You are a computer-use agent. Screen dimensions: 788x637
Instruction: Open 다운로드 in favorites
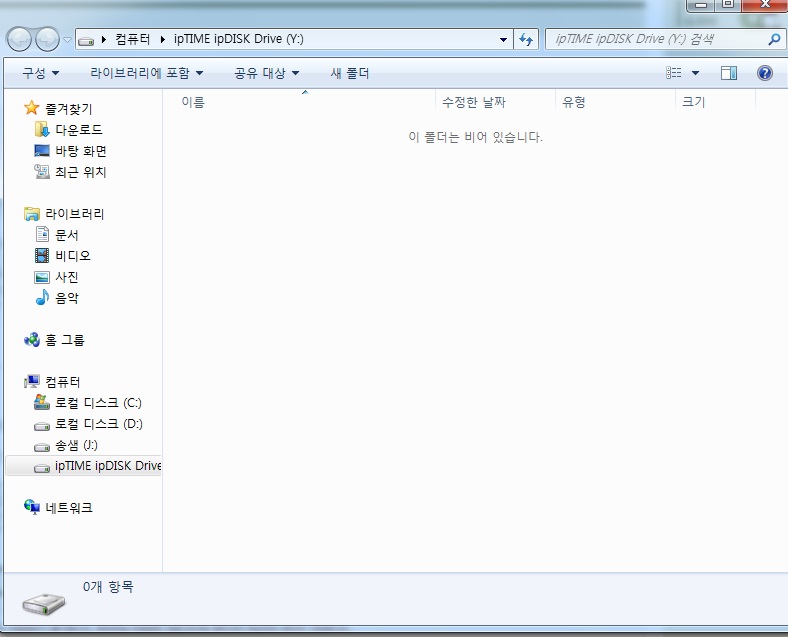coord(79,130)
